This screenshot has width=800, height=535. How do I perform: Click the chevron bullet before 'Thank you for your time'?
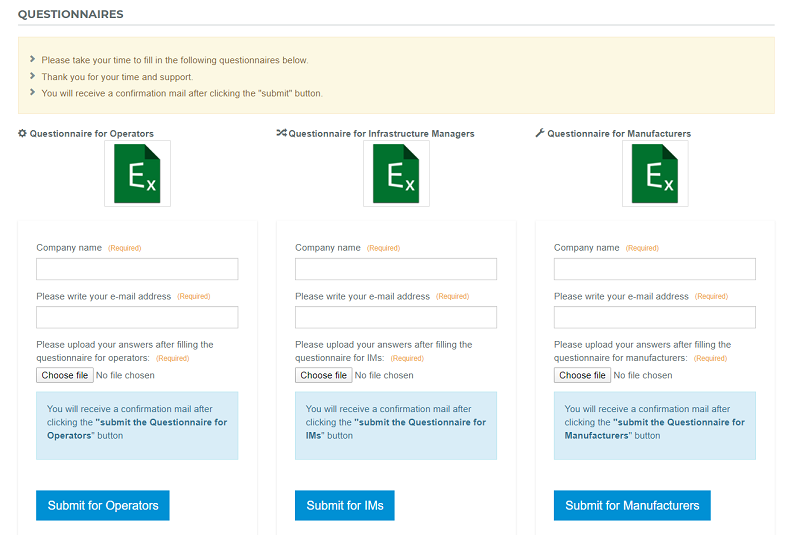(x=32, y=76)
